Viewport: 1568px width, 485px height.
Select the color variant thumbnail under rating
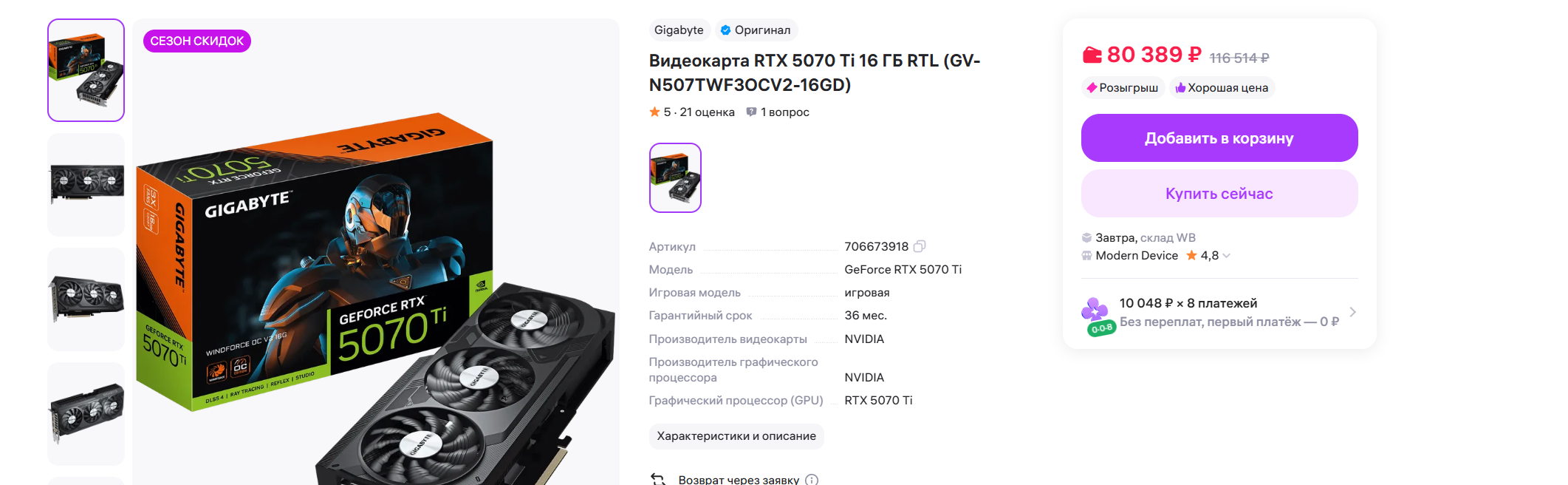[x=675, y=177]
